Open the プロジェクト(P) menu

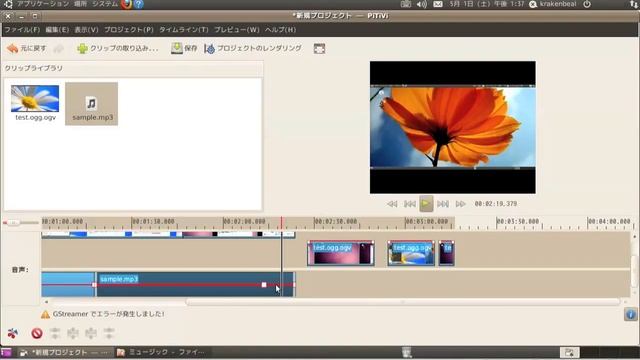(129, 30)
